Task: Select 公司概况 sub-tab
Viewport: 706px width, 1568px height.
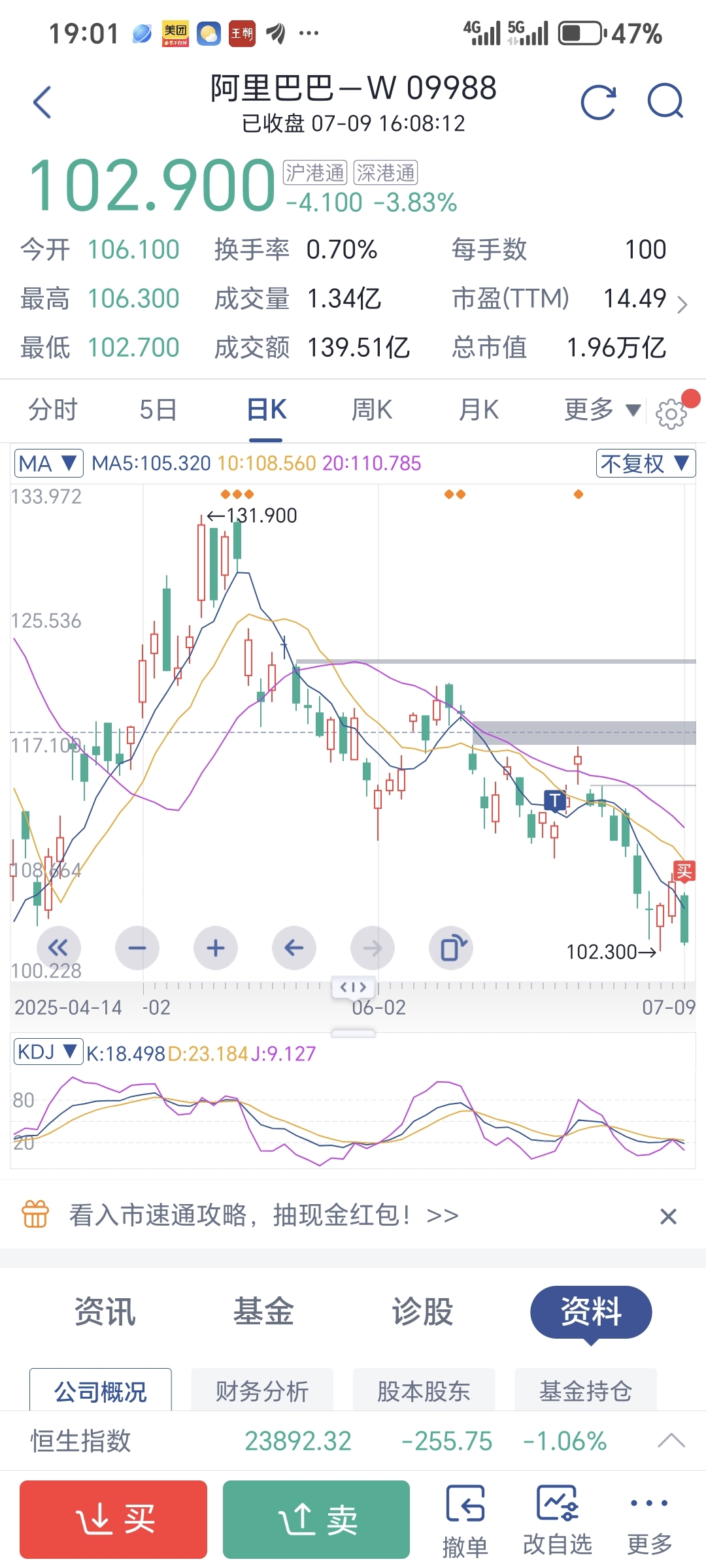Action: click(101, 1390)
